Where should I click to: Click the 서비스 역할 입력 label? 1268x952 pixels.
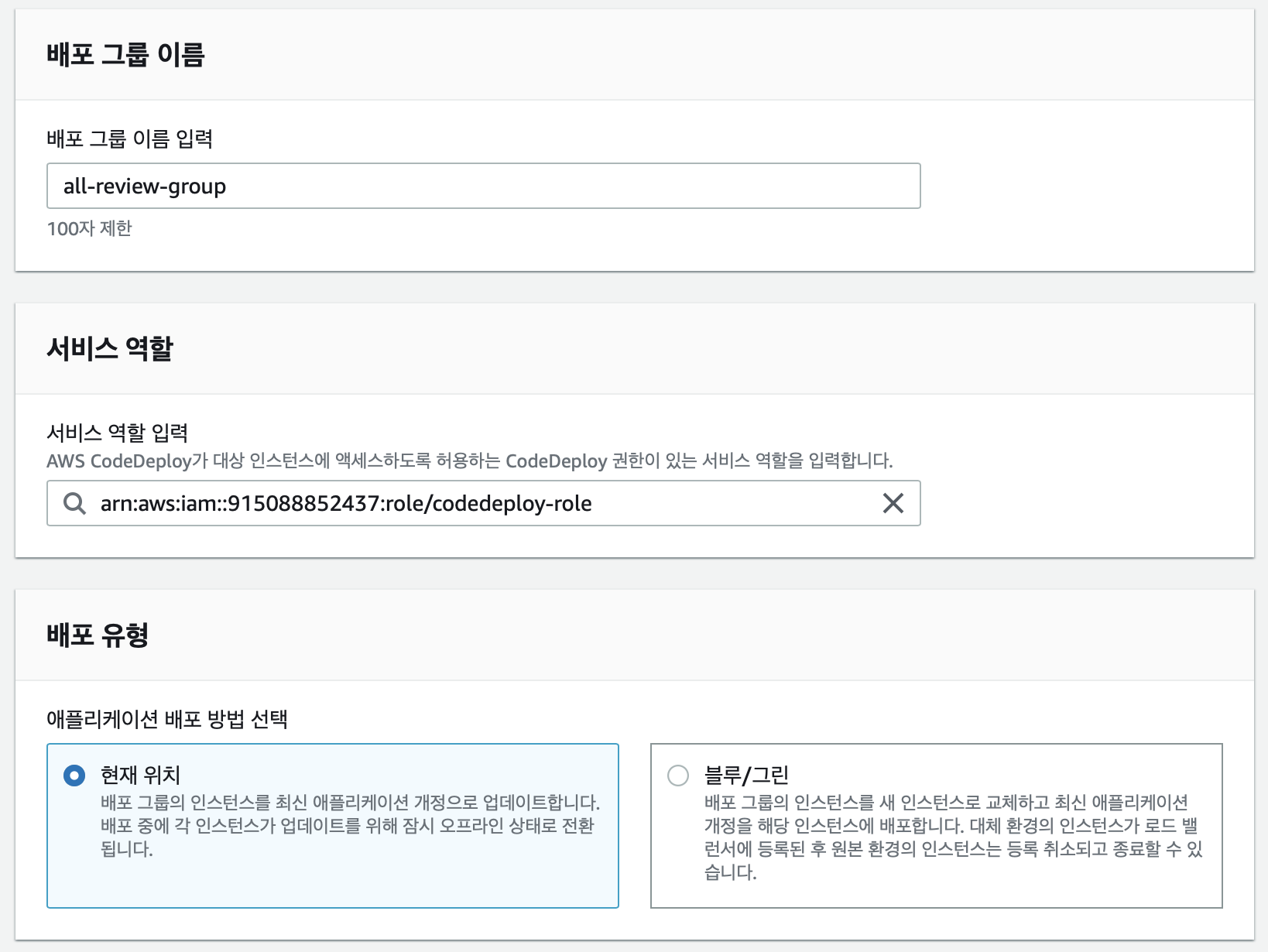click(x=118, y=433)
